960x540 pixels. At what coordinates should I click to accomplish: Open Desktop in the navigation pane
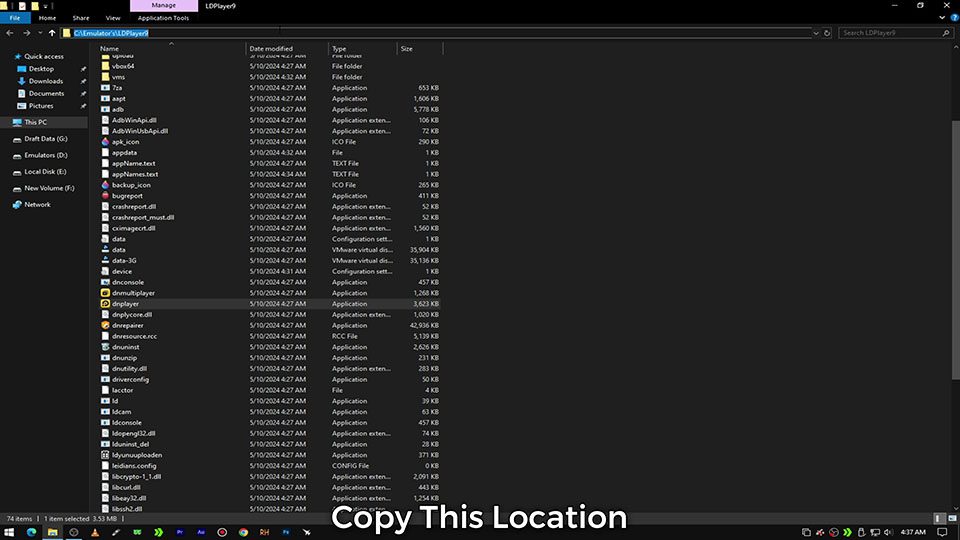point(41,69)
